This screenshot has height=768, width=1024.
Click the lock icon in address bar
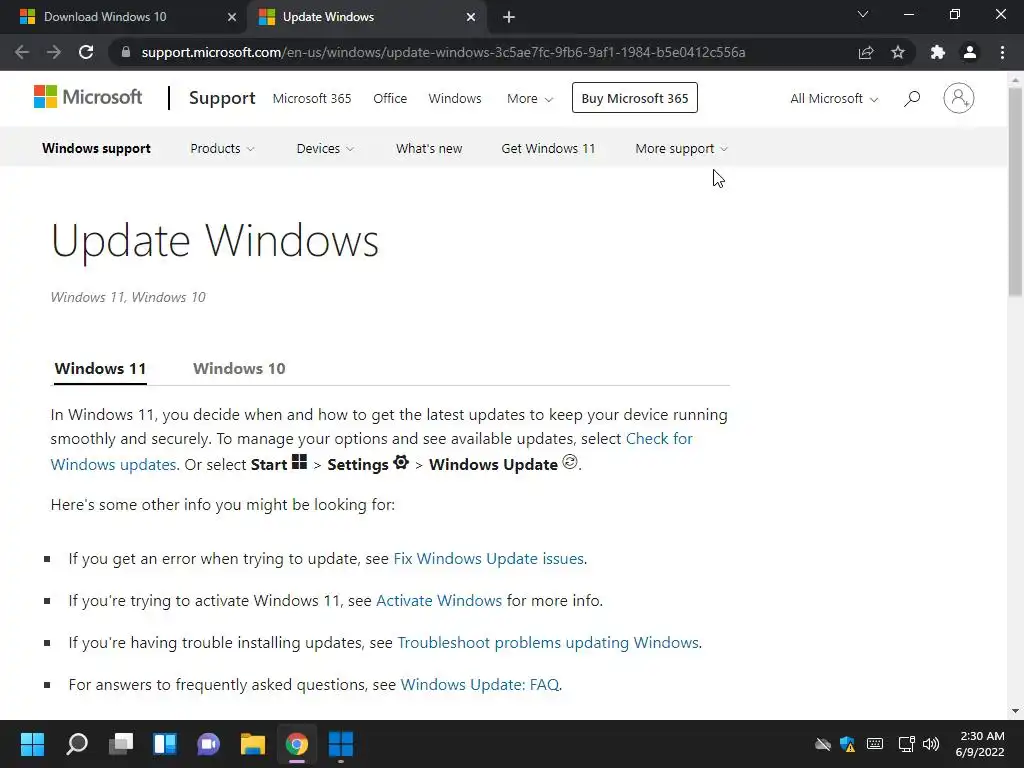(x=126, y=52)
